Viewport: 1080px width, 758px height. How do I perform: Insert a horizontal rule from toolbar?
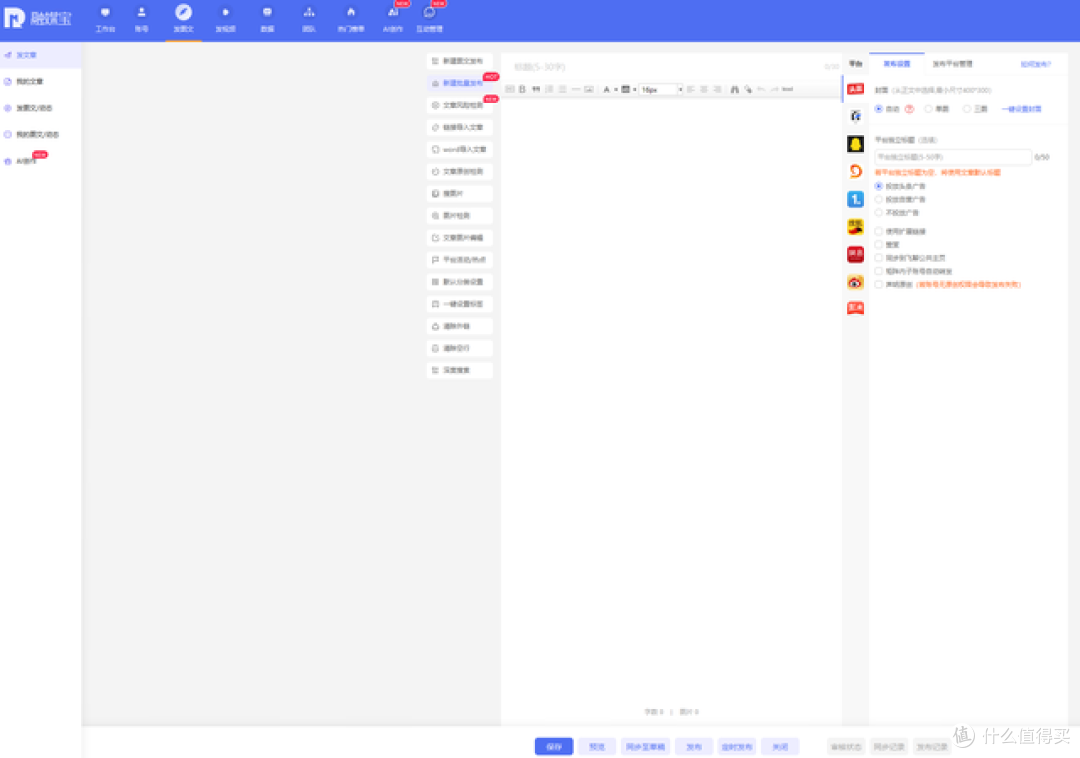576,90
